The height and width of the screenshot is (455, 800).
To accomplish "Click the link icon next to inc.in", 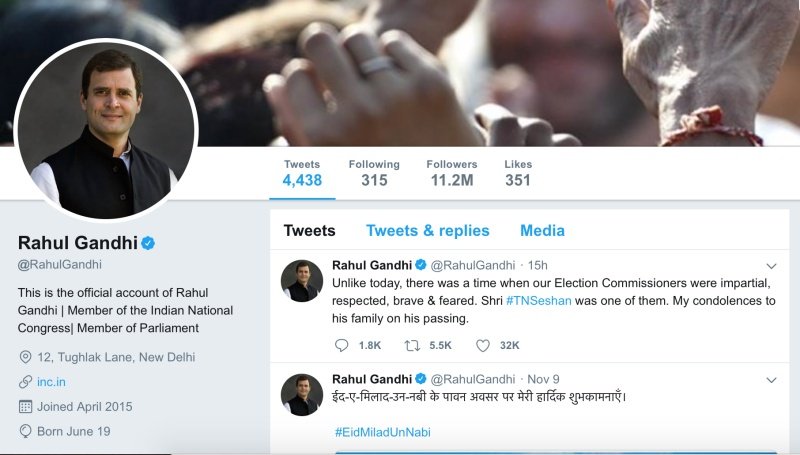I will tap(26, 382).
